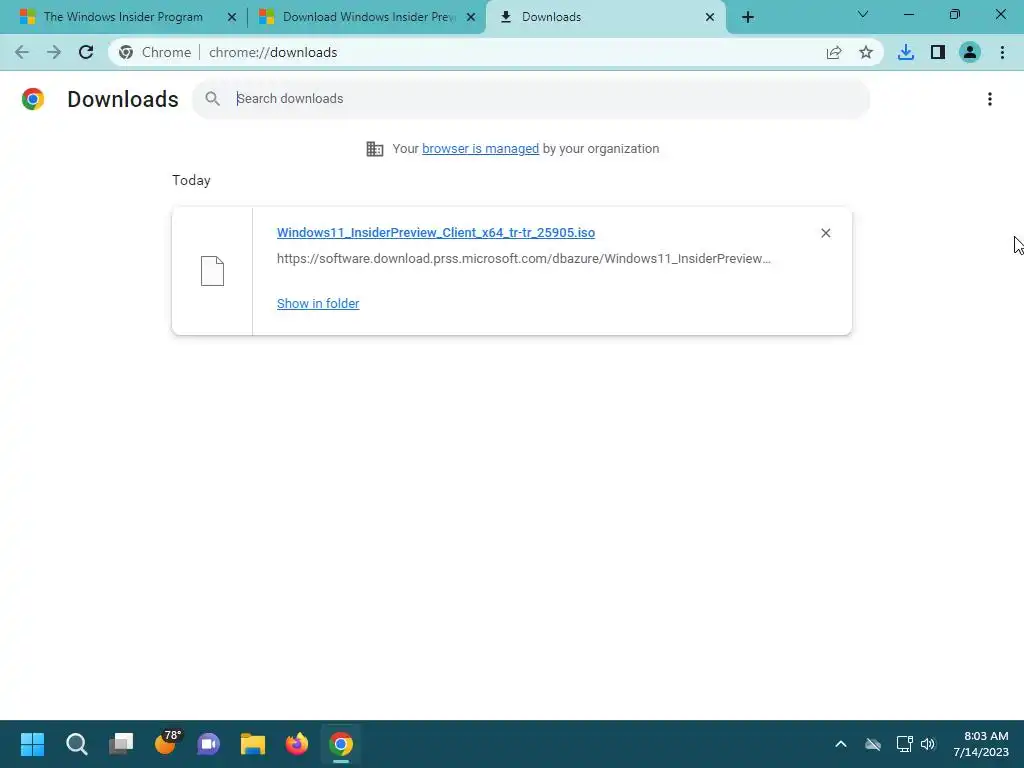Click the 'Today' date heading

pos(191,180)
